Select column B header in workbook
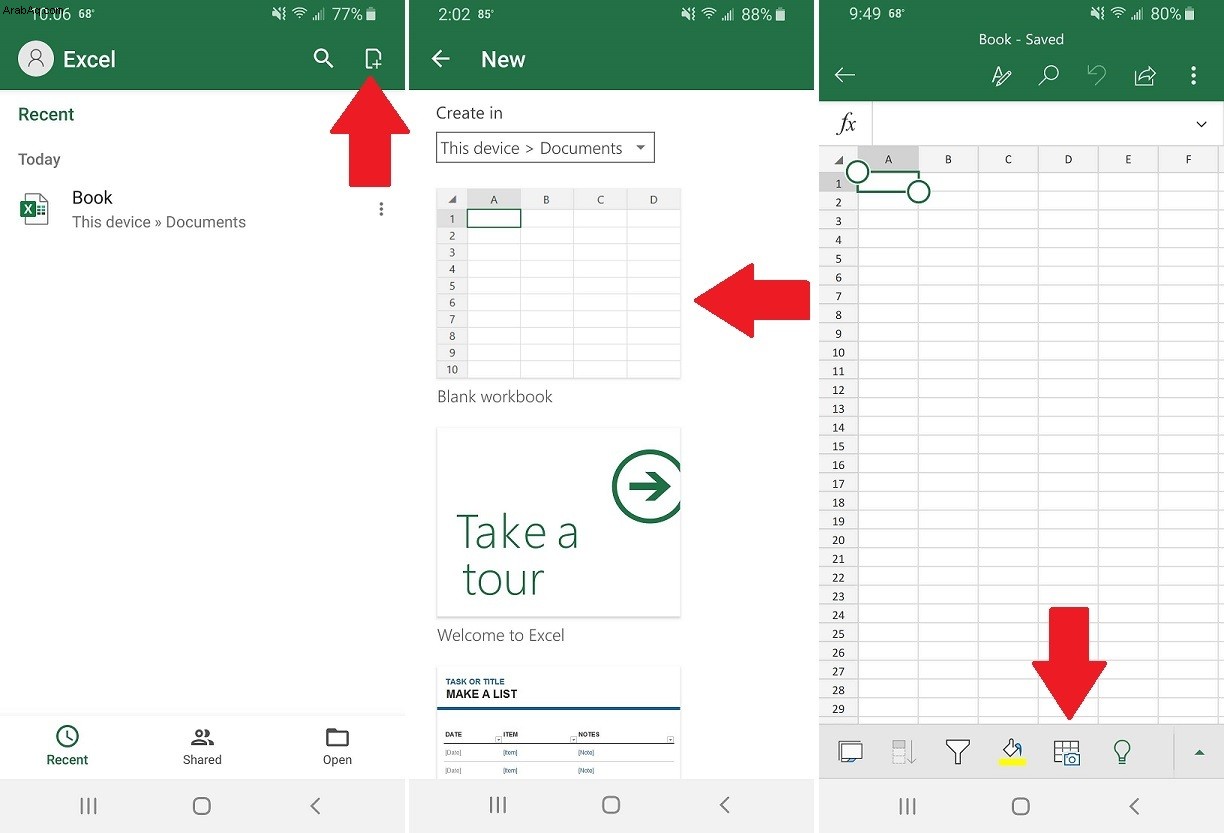1224x833 pixels. [x=948, y=159]
